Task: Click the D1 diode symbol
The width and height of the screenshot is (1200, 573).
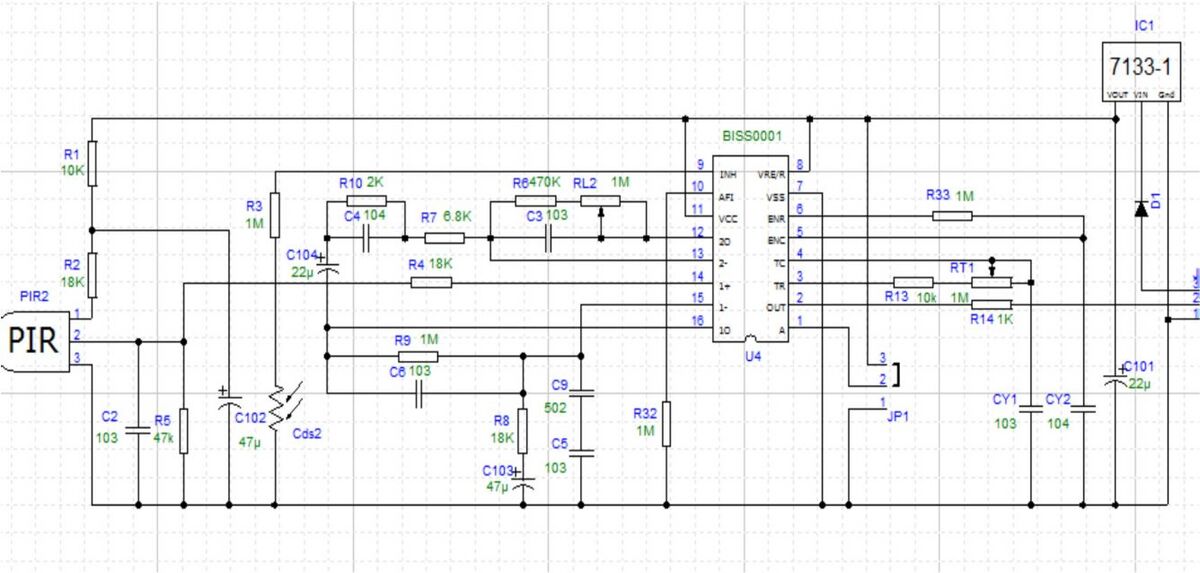Action: coord(1141,208)
